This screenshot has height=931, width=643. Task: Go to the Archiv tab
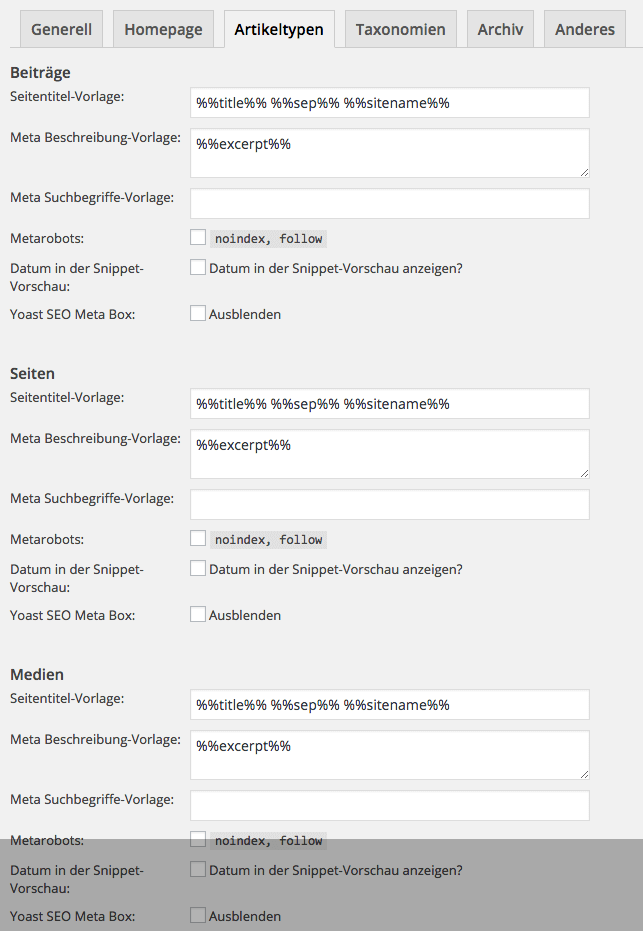(500, 29)
